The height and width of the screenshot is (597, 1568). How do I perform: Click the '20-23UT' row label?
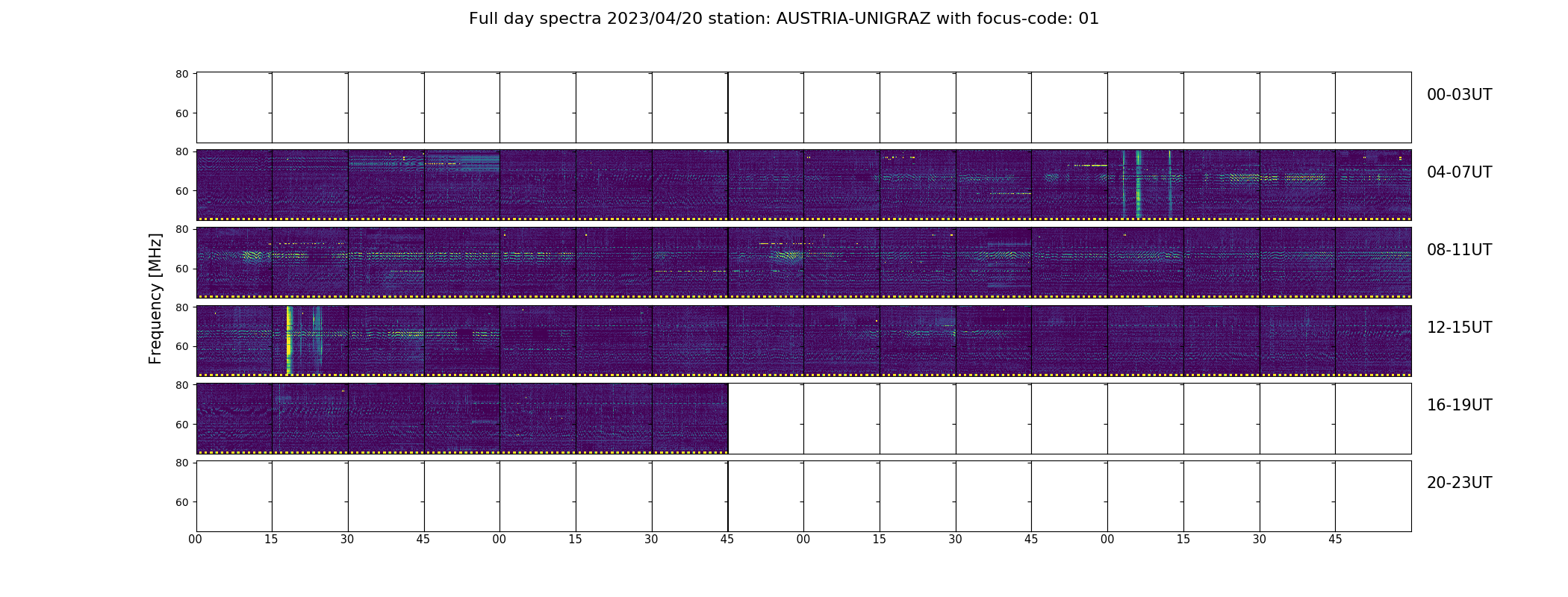point(1459,483)
